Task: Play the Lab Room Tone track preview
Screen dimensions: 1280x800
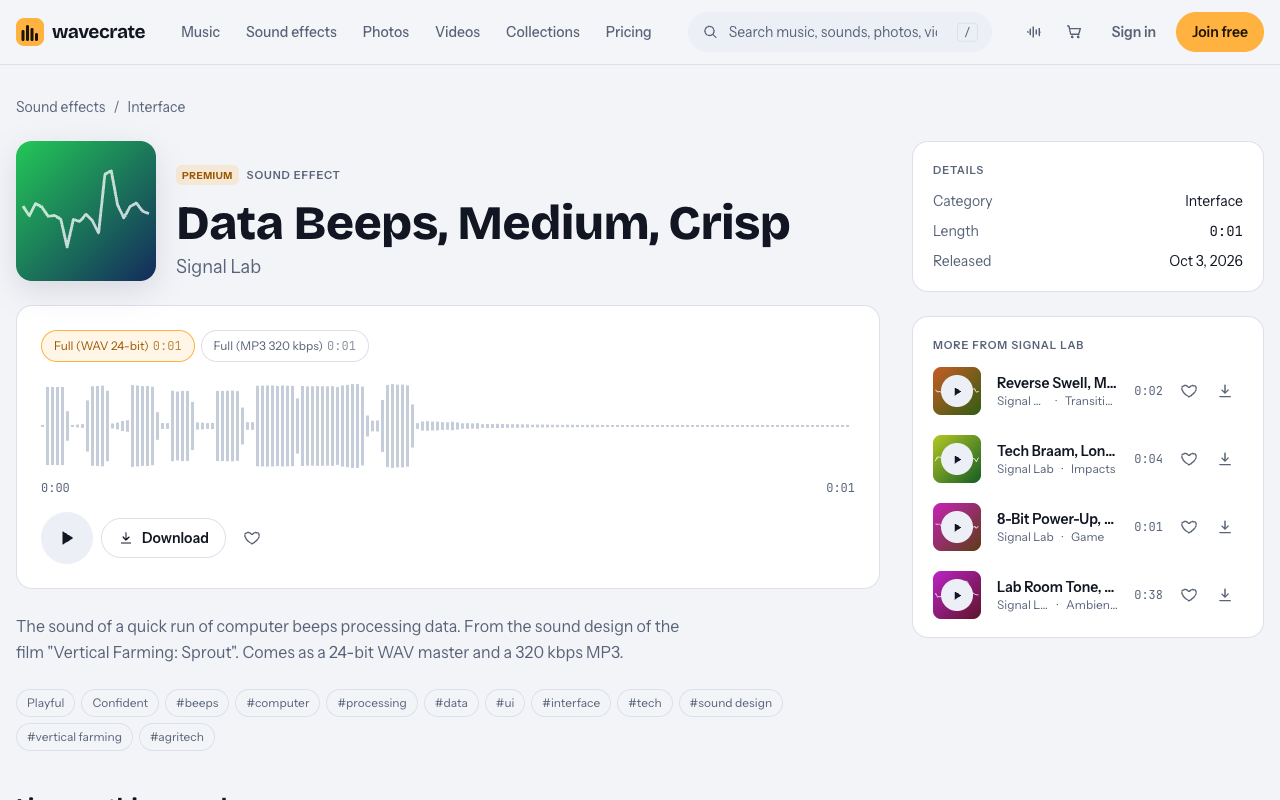Action: (957, 595)
